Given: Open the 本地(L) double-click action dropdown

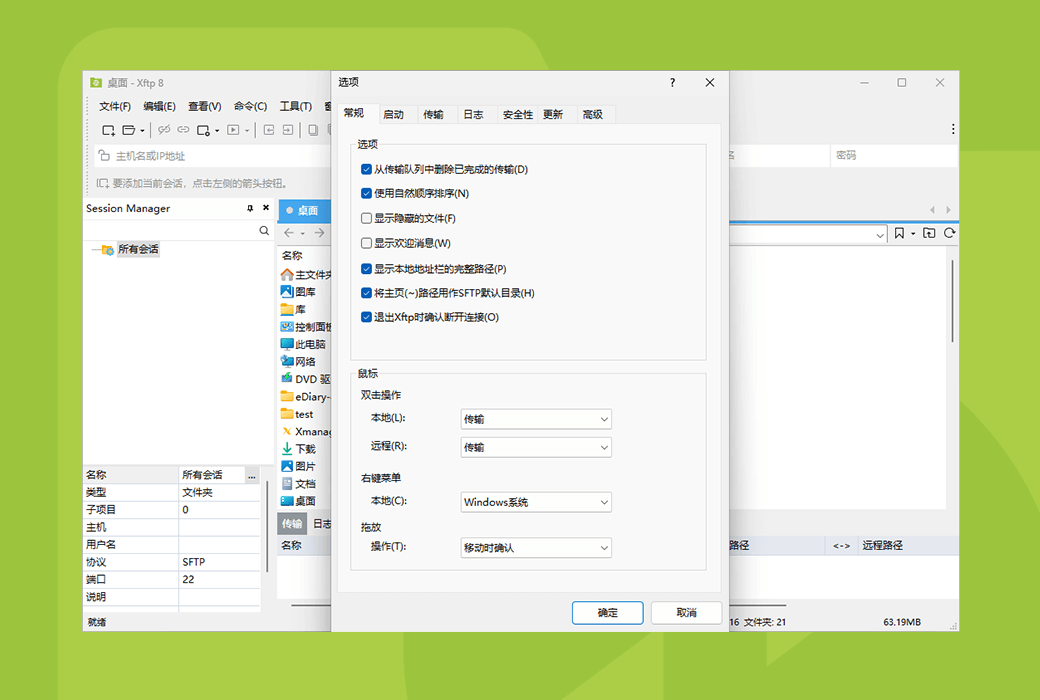Looking at the screenshot, I should click(x=536, y=419).
